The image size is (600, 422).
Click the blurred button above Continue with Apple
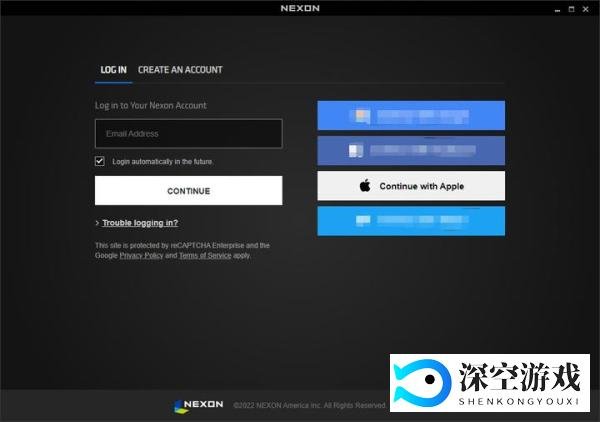(x=411, y=151)
